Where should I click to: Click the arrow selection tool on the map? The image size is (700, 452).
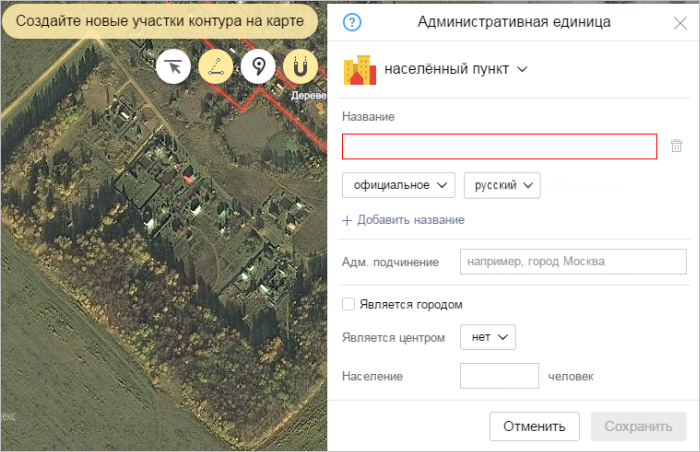[x=173, y=68]
